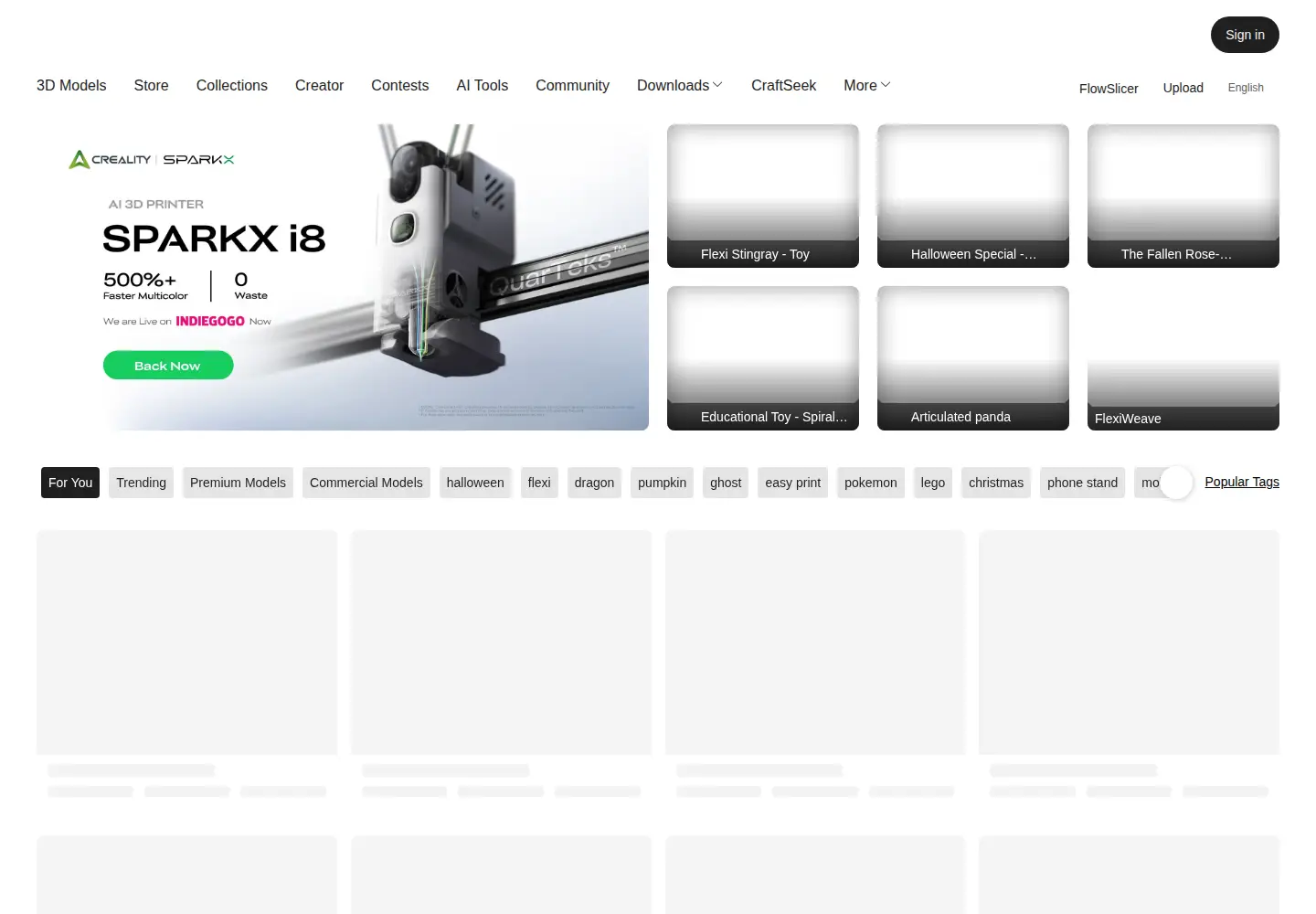The width and height of the screenshot is (1316, 914).
Task: Filter by the halloween tag
Action: point(475,483)
